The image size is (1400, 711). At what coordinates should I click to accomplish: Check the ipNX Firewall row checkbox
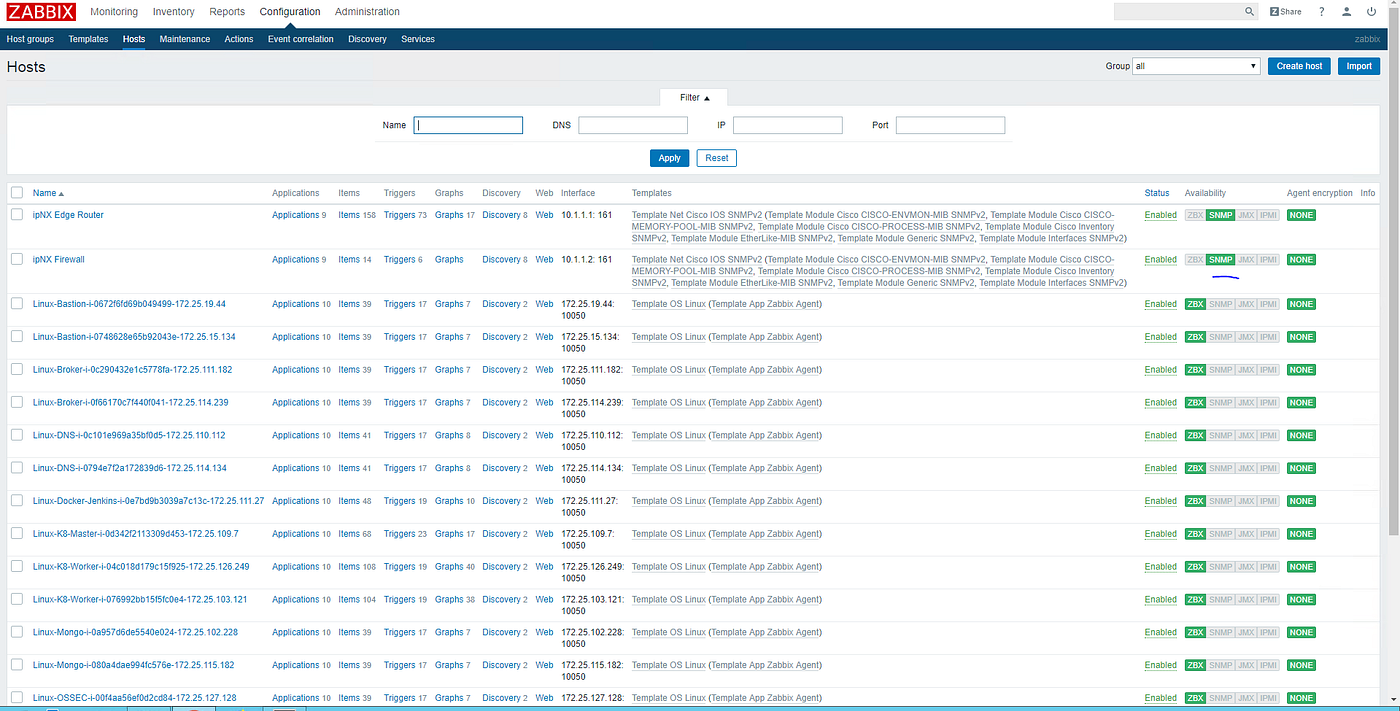[16, 259]
